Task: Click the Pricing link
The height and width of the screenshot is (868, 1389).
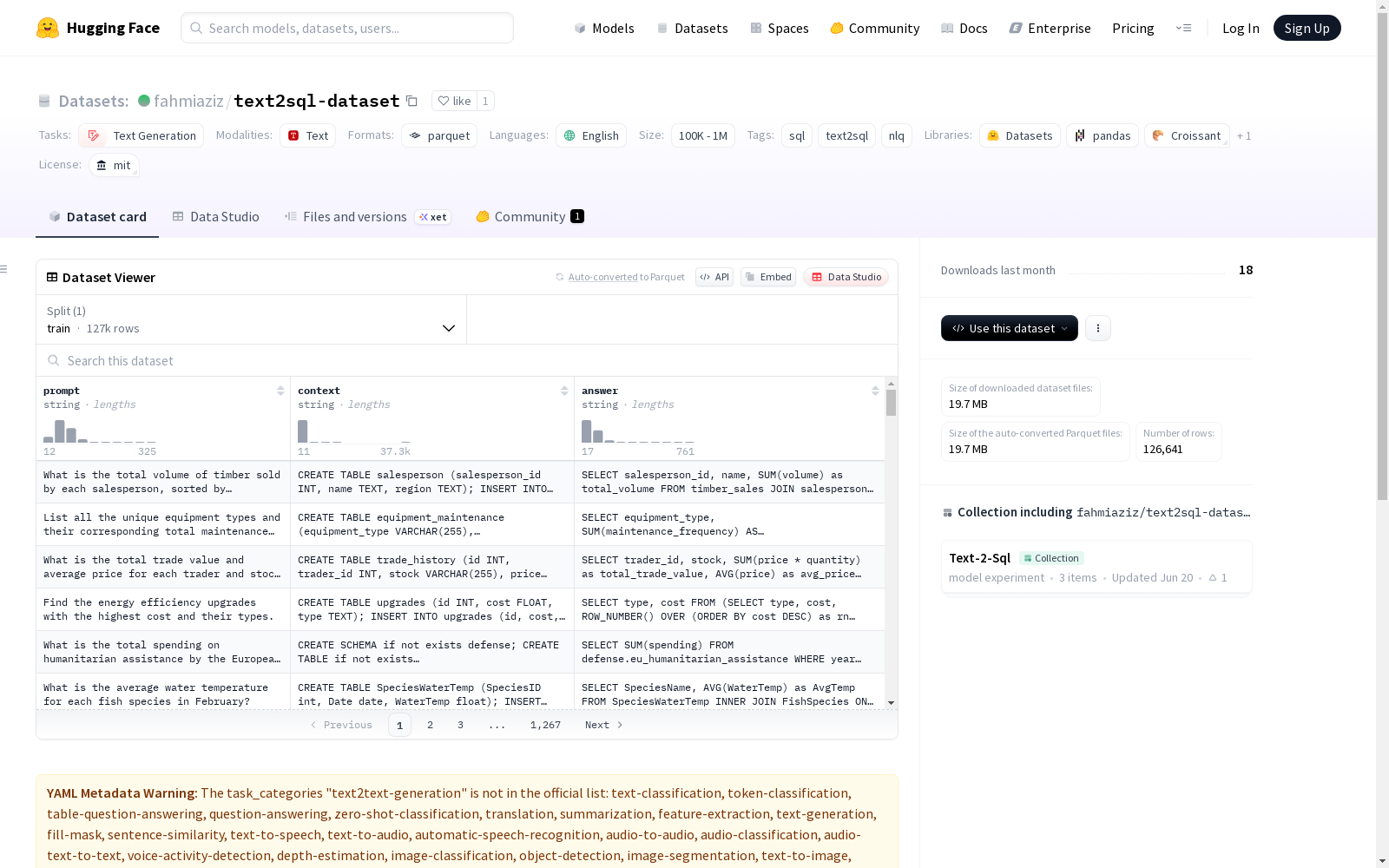Action: pyautogui.click(x=1133, y=28)
